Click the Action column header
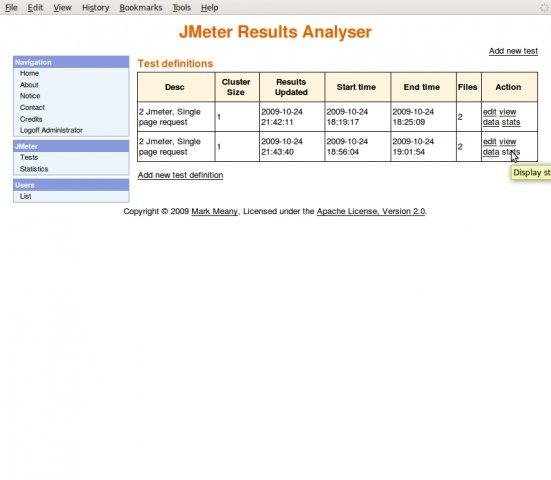 coord(509,87)
